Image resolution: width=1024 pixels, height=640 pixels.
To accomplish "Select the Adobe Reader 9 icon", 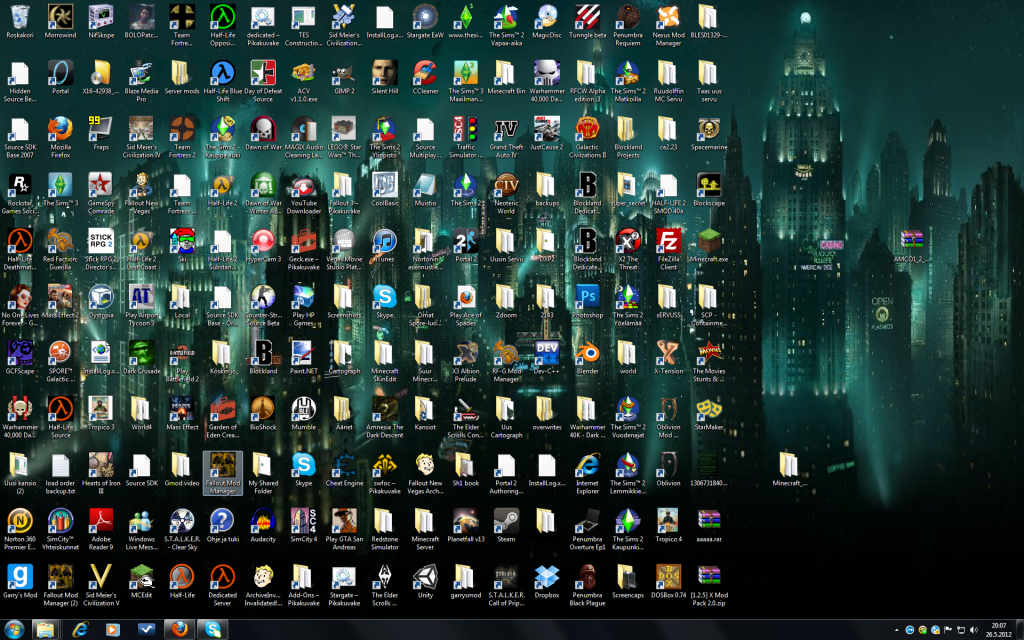I will tap(101, 531).
